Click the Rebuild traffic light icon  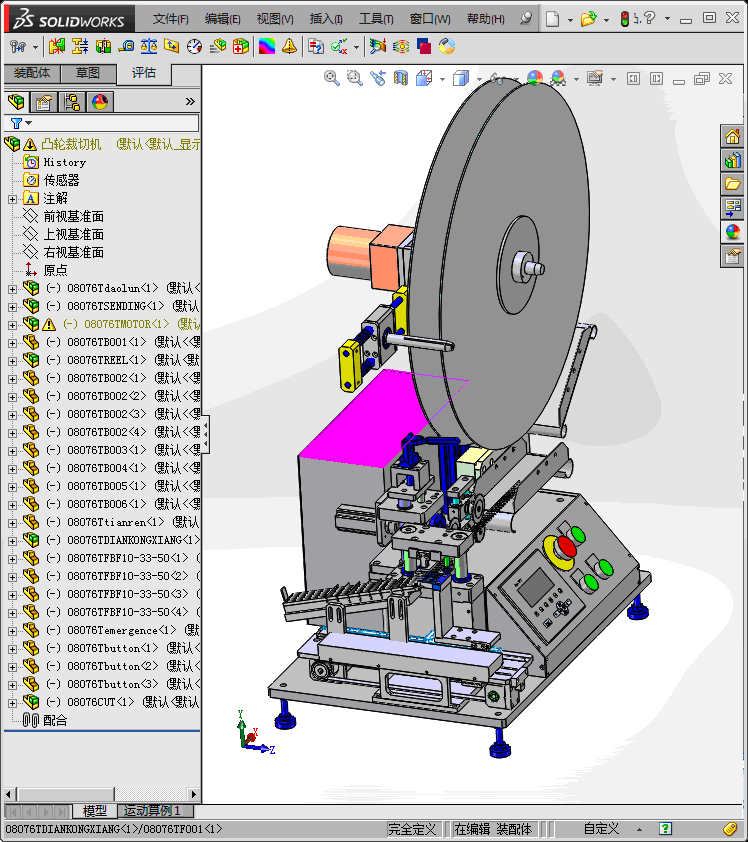coord(624,19)
